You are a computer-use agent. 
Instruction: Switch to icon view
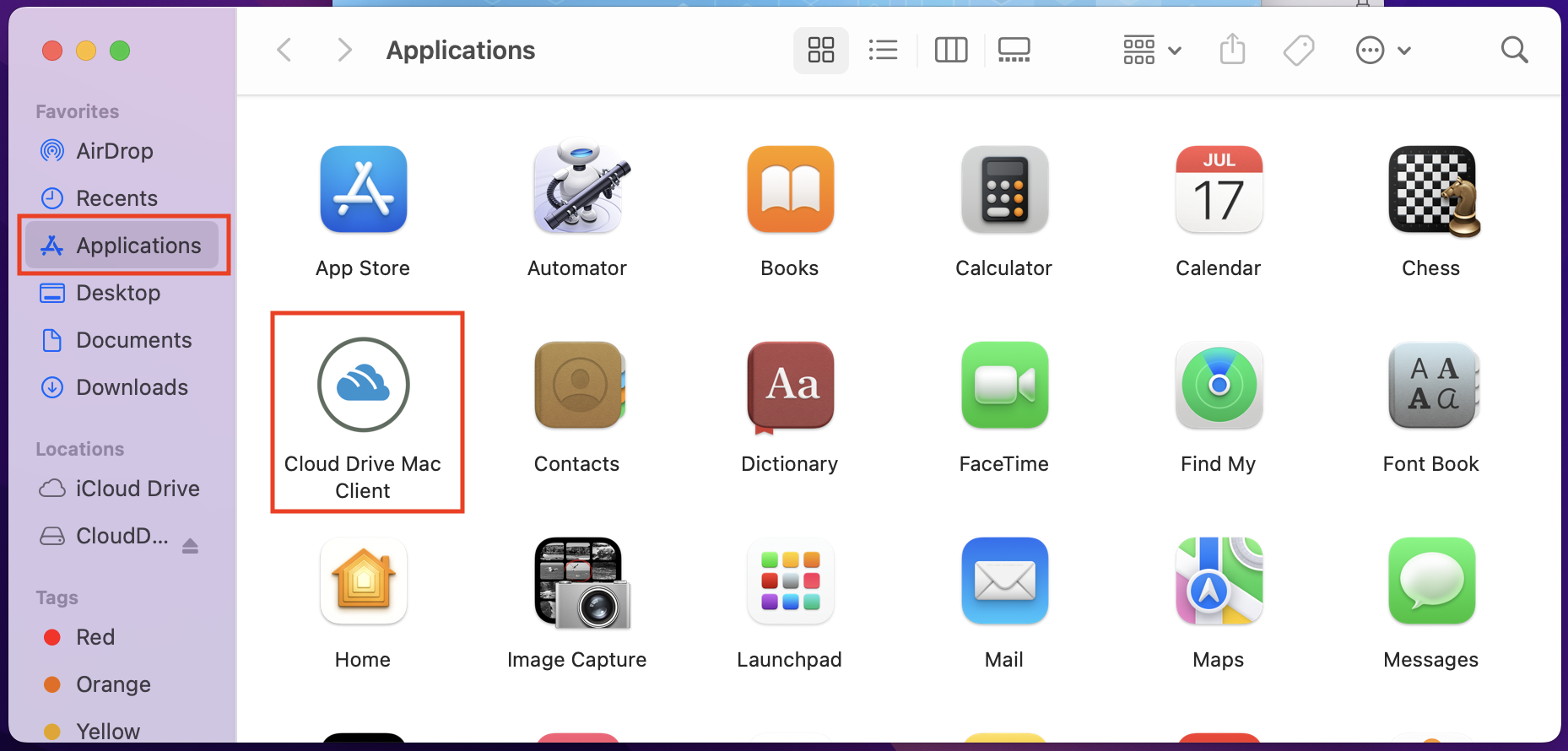(820, 50)
